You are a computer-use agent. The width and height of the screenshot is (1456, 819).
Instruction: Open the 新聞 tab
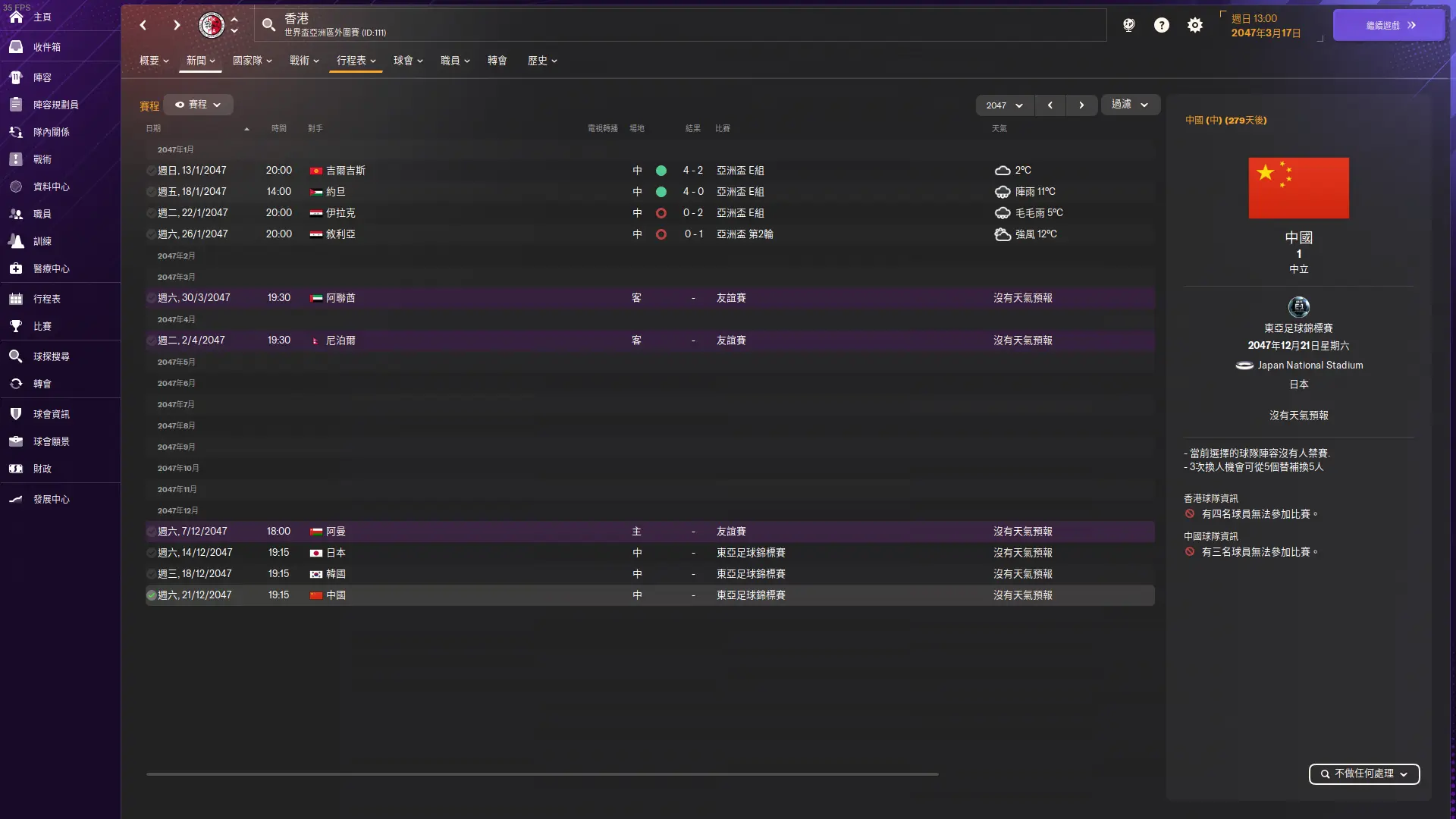coord(201,61)
